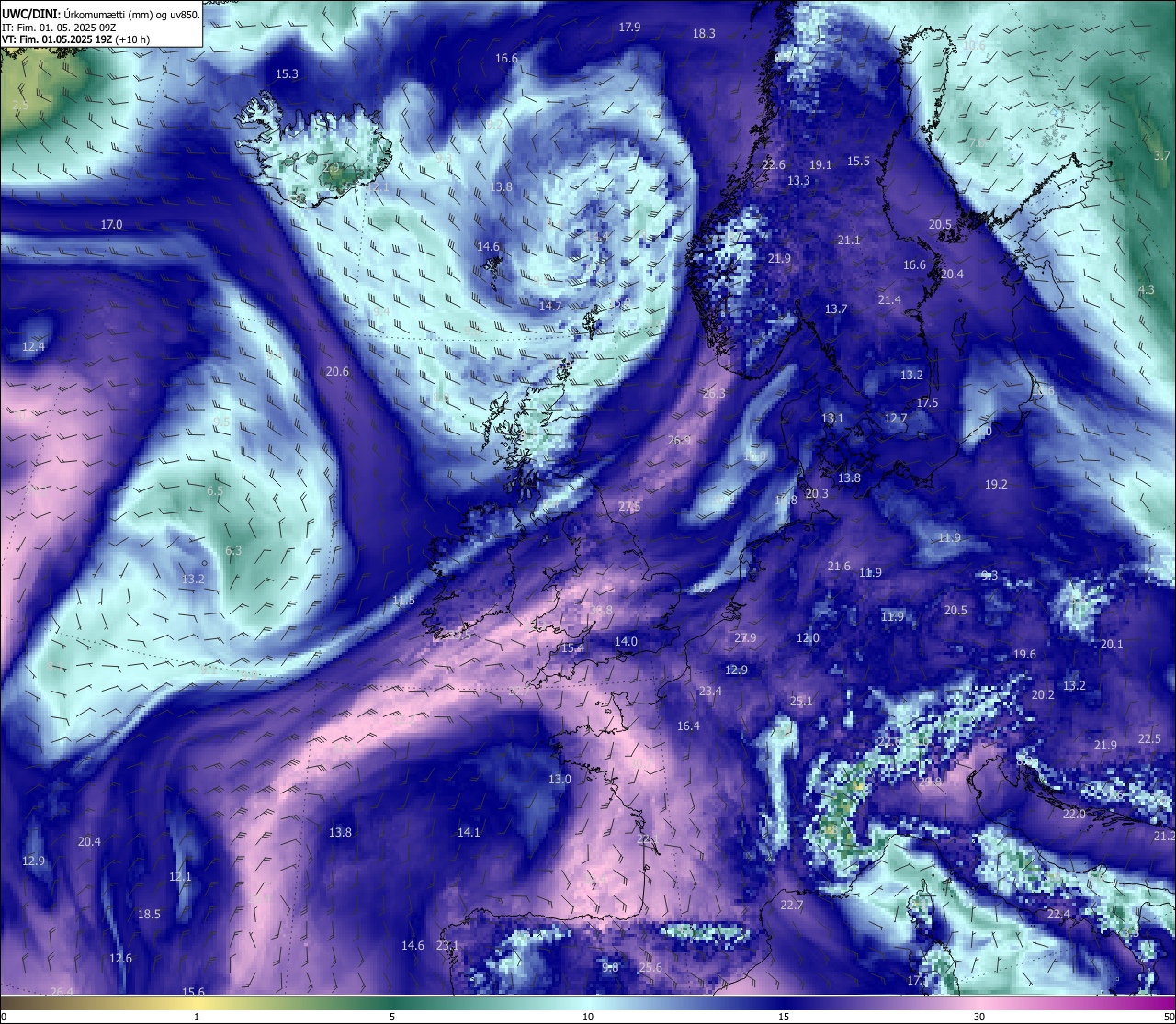This screenshot has width=1176, height=1024.
Task: Click the 5 tick on color scale
Action: (x=392, y=1017)
